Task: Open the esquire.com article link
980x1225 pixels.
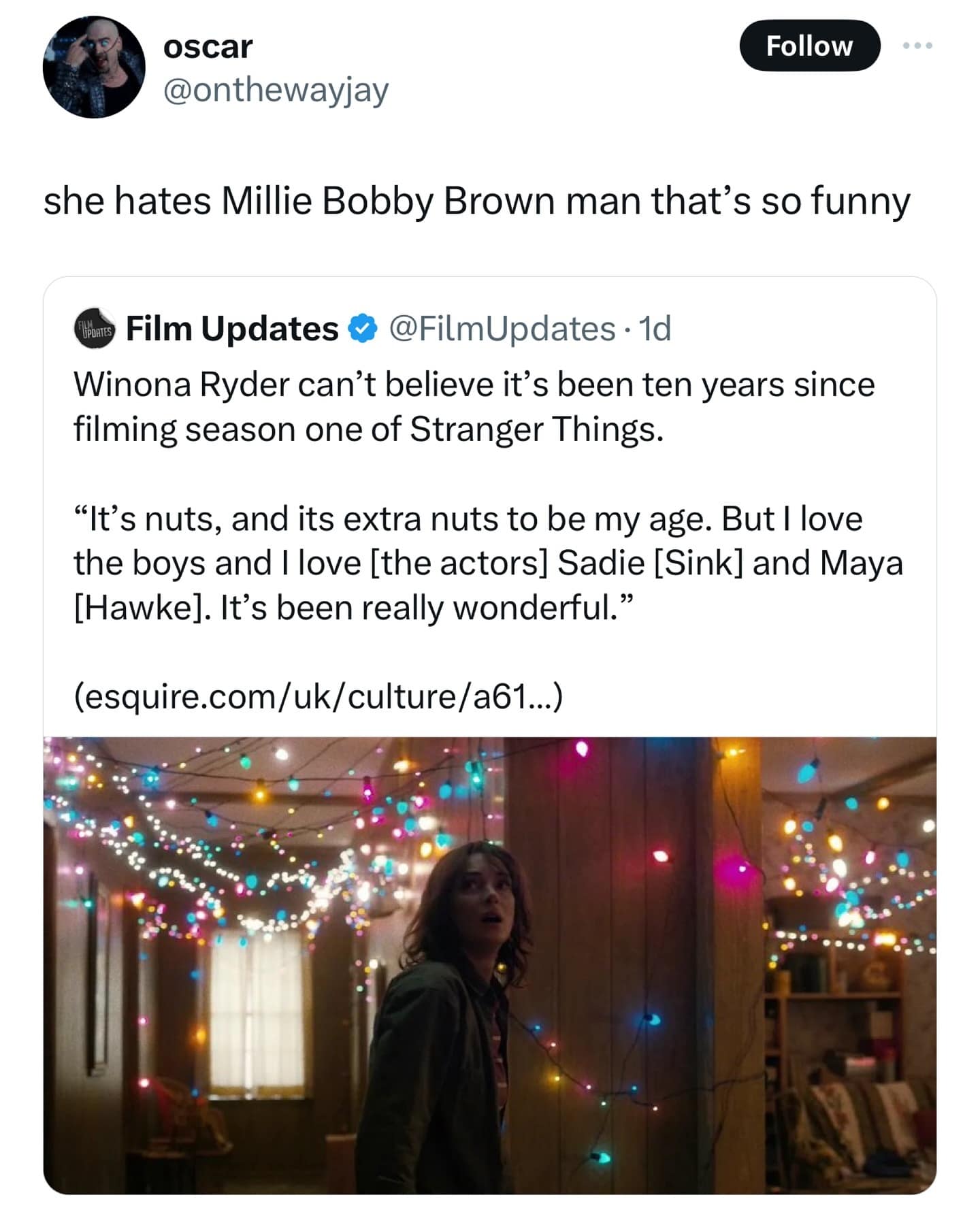Action: (318, 696)
